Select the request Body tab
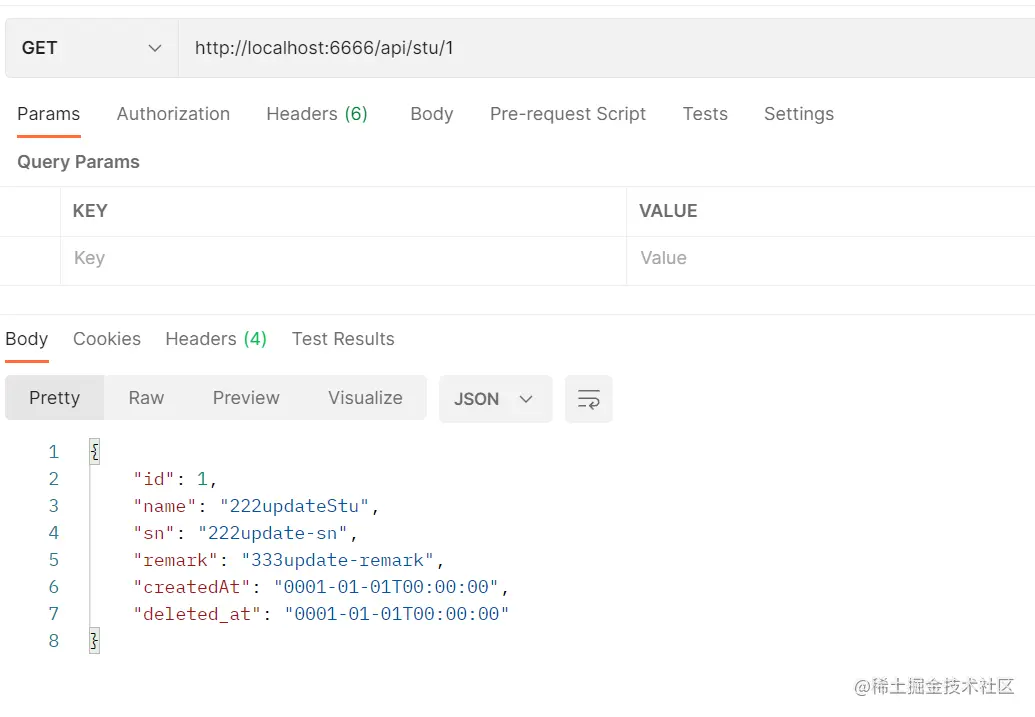This screenshot has width=1035, height=717. 431,114
